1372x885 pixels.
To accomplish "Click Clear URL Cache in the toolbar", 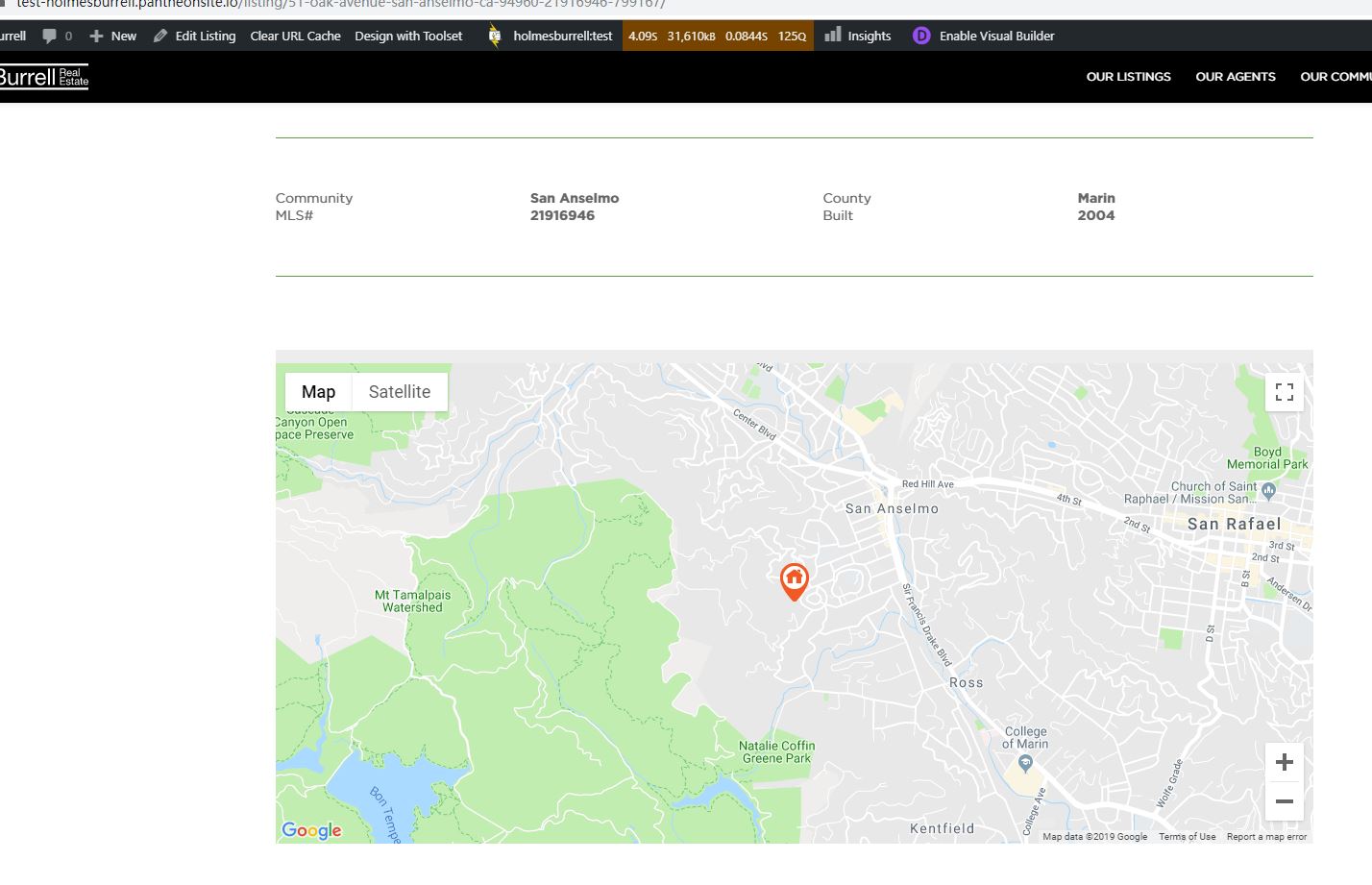I will [295, 36].
